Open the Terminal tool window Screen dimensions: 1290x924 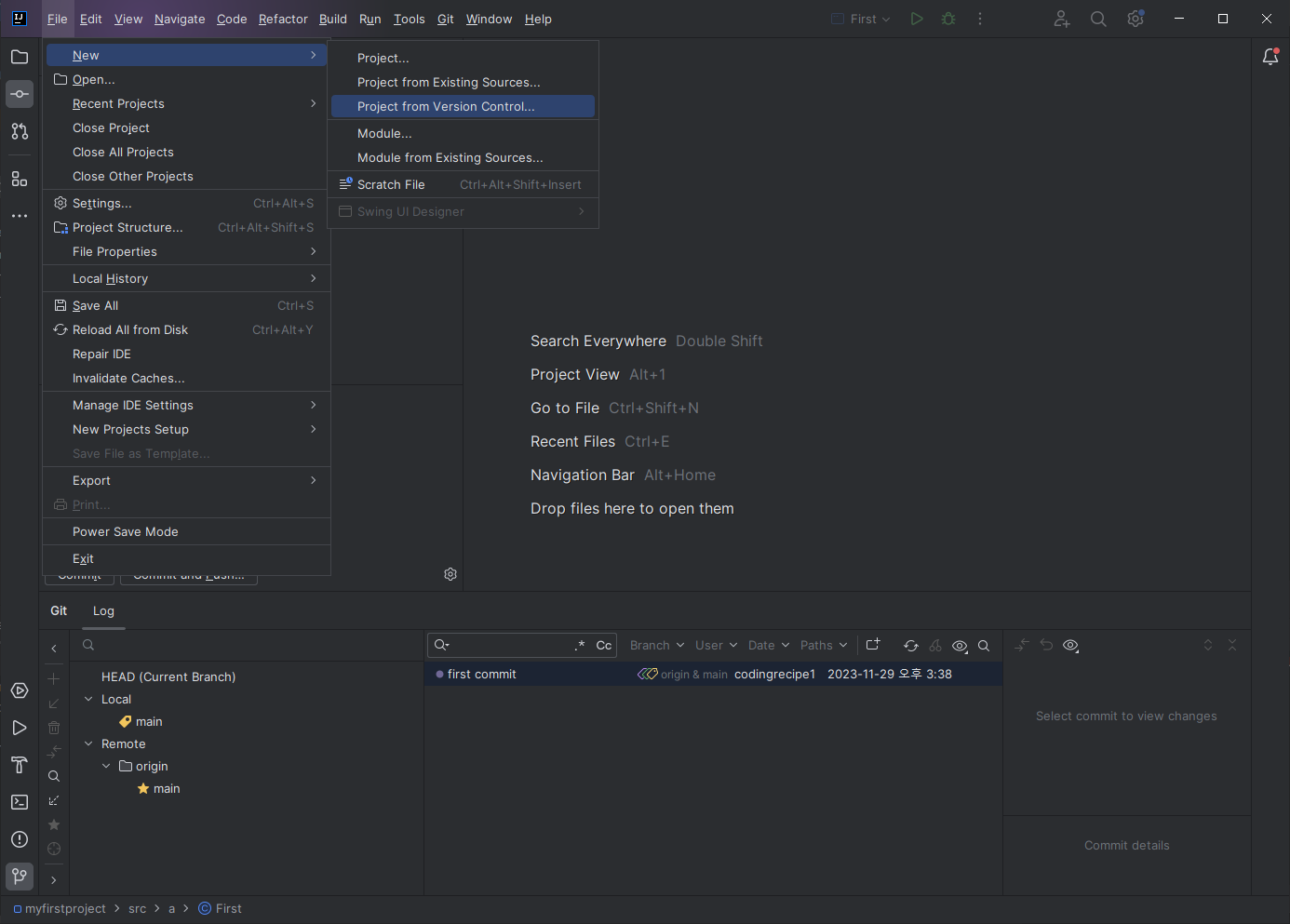19,801
